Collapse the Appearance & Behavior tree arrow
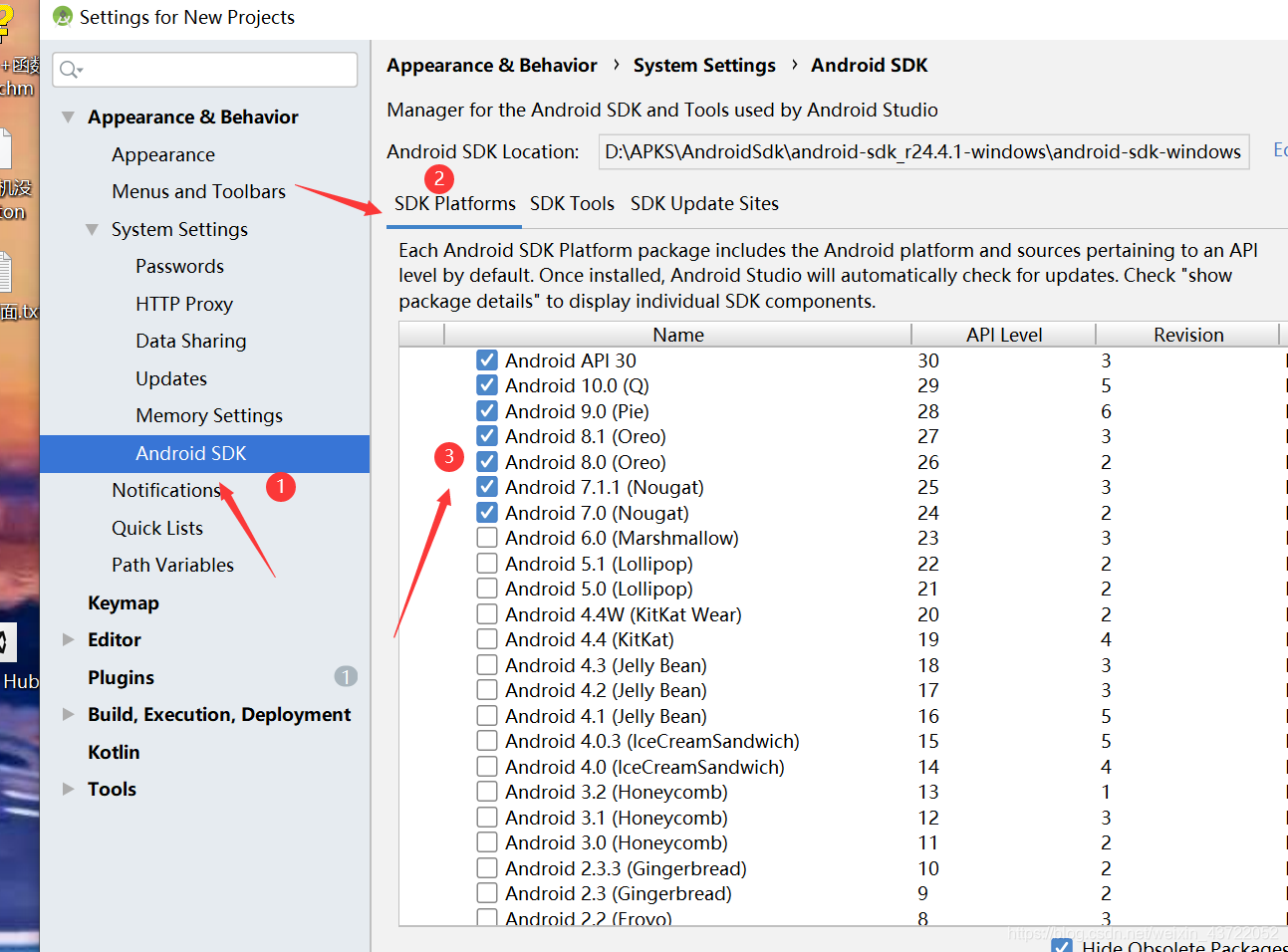Screen dimensions: 1288x952 68,117
